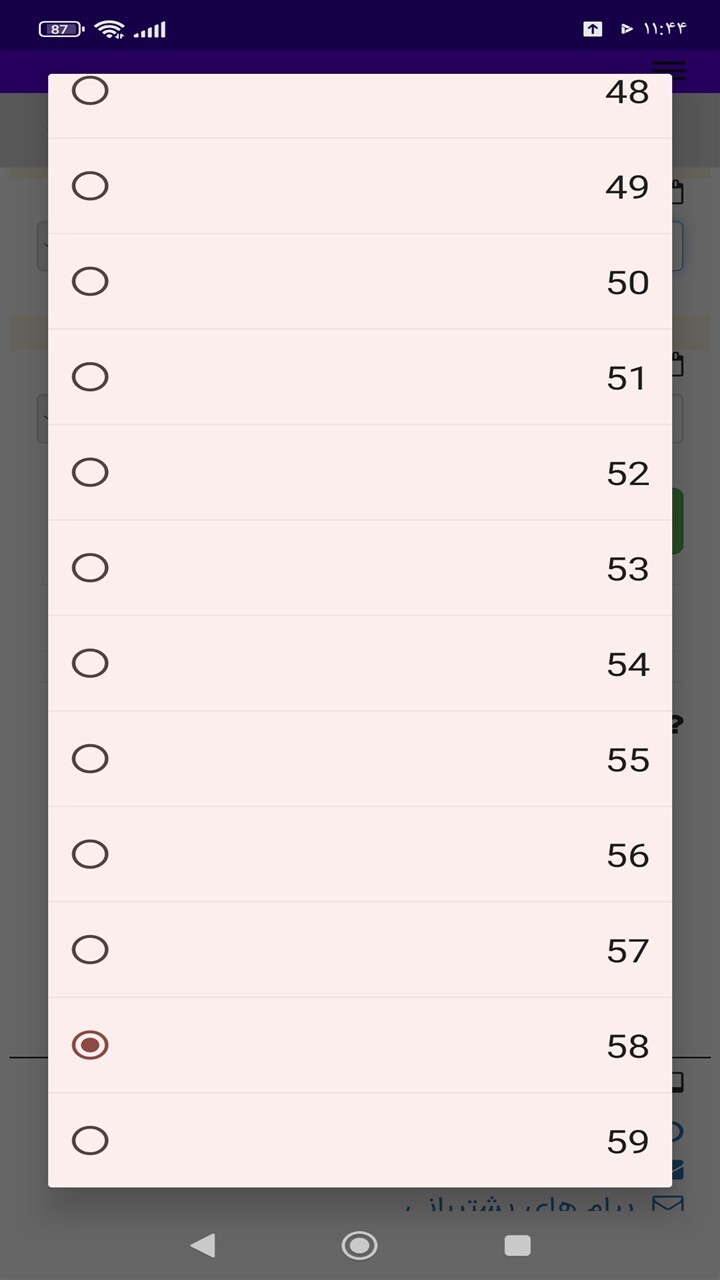The image size is (720, 1280).
Task: Tap the Android home circle icon
Action: [x=360, y=1245]
